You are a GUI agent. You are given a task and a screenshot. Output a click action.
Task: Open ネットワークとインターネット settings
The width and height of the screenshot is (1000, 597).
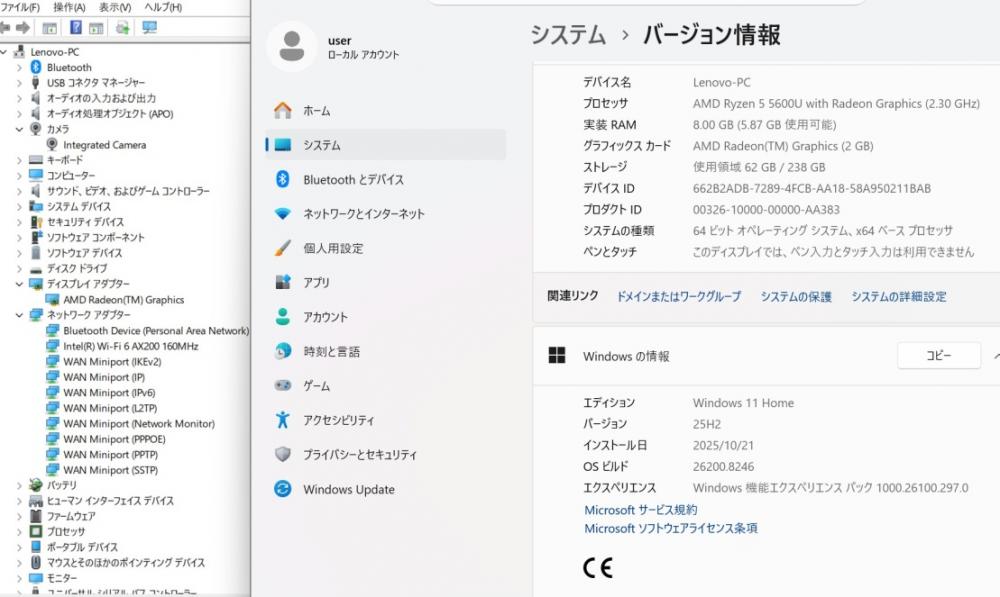click(x=385, y=214)
